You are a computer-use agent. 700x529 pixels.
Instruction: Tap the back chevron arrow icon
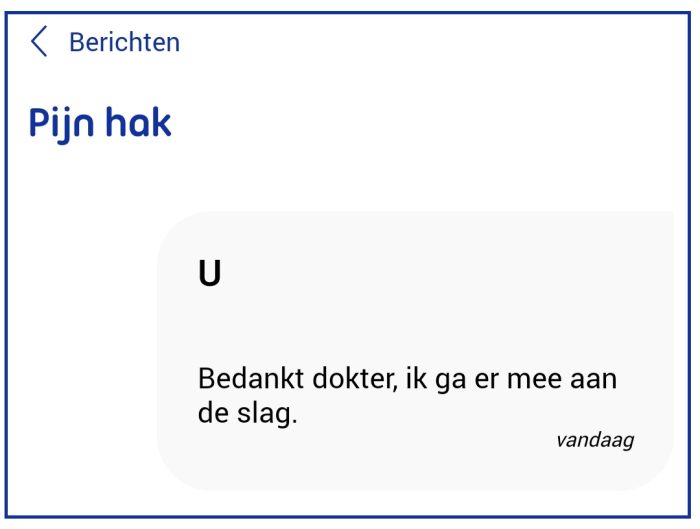click(x=39, y=42)
